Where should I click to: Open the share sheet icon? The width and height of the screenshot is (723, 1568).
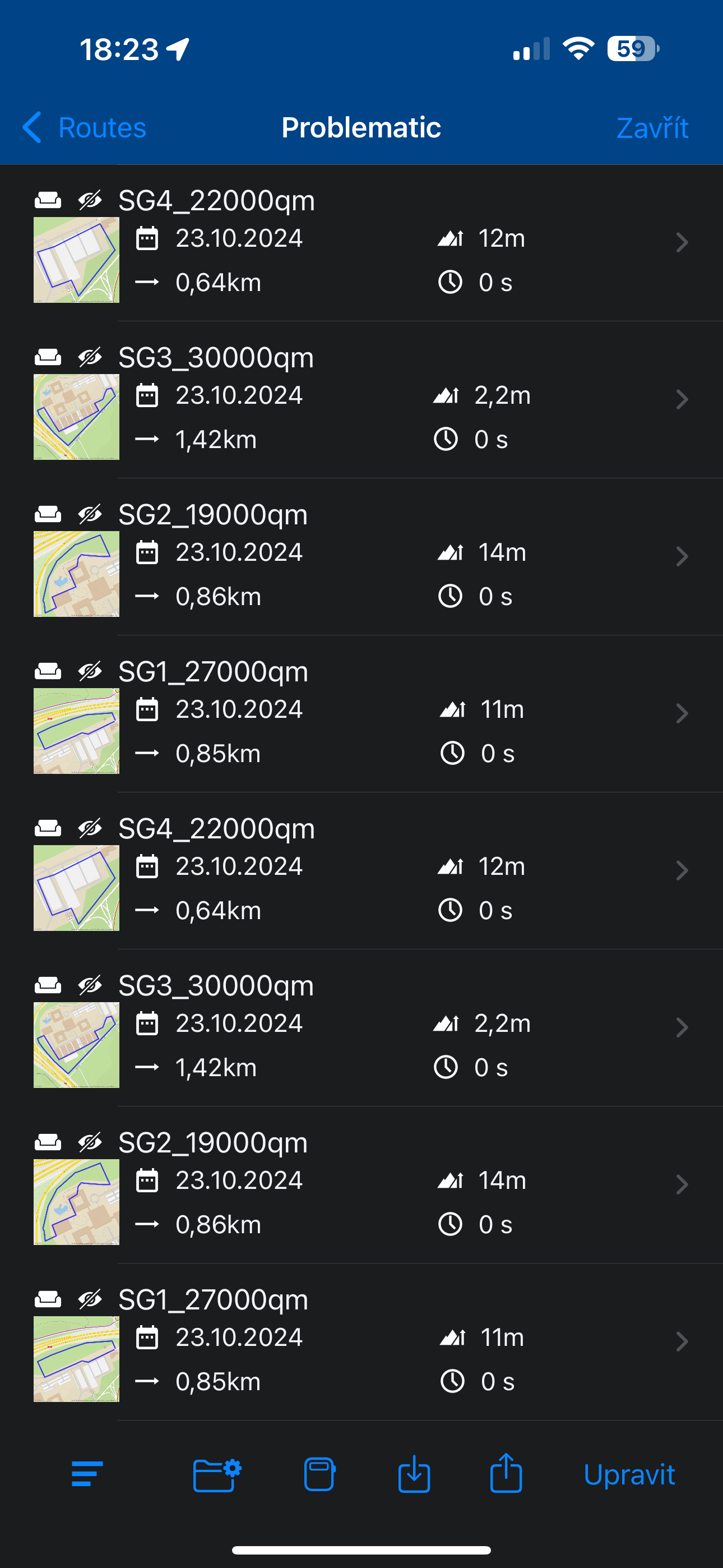(x=506, y=1473)
